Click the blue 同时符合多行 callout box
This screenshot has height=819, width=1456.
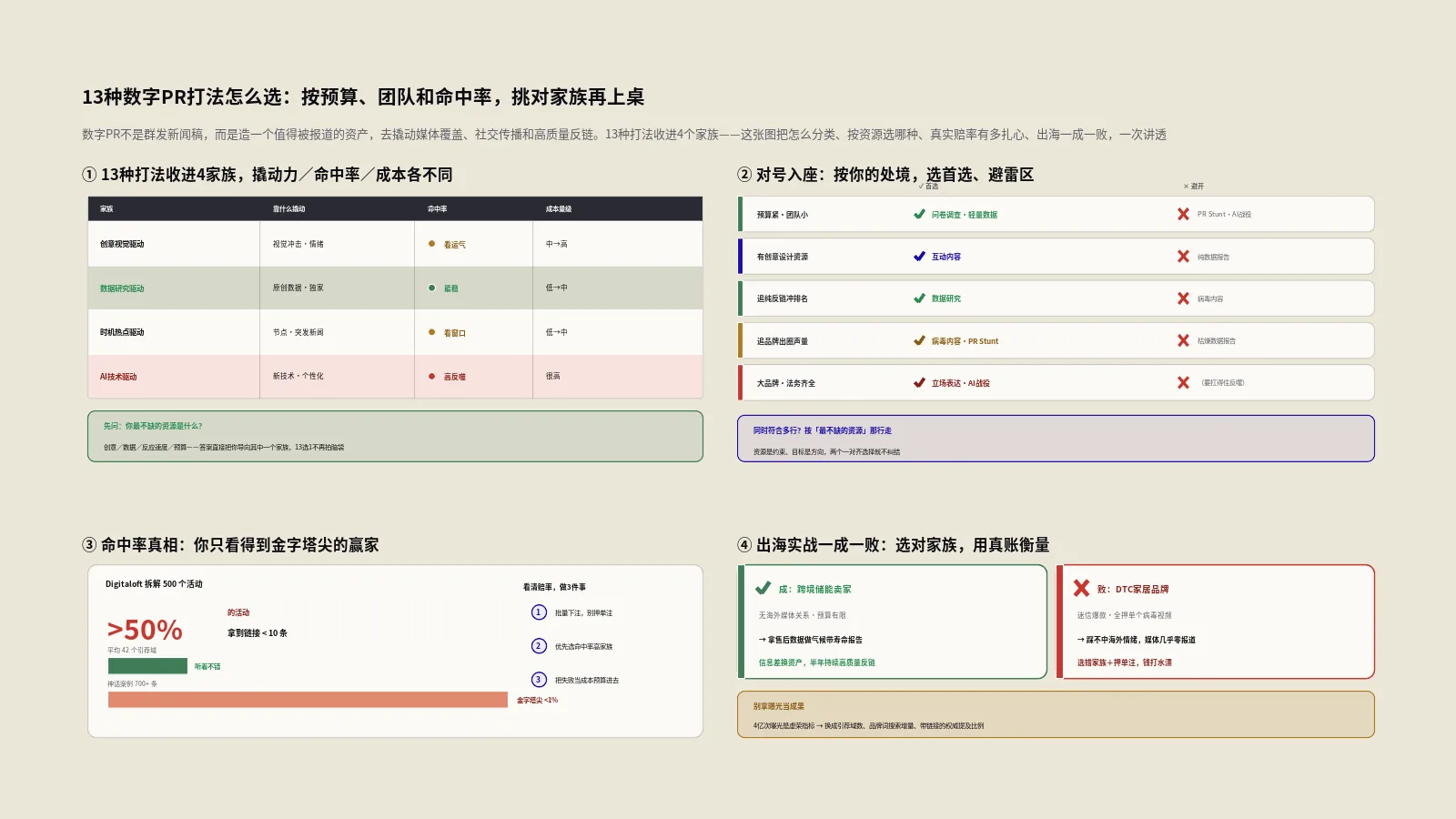(x=1056, y=439)
